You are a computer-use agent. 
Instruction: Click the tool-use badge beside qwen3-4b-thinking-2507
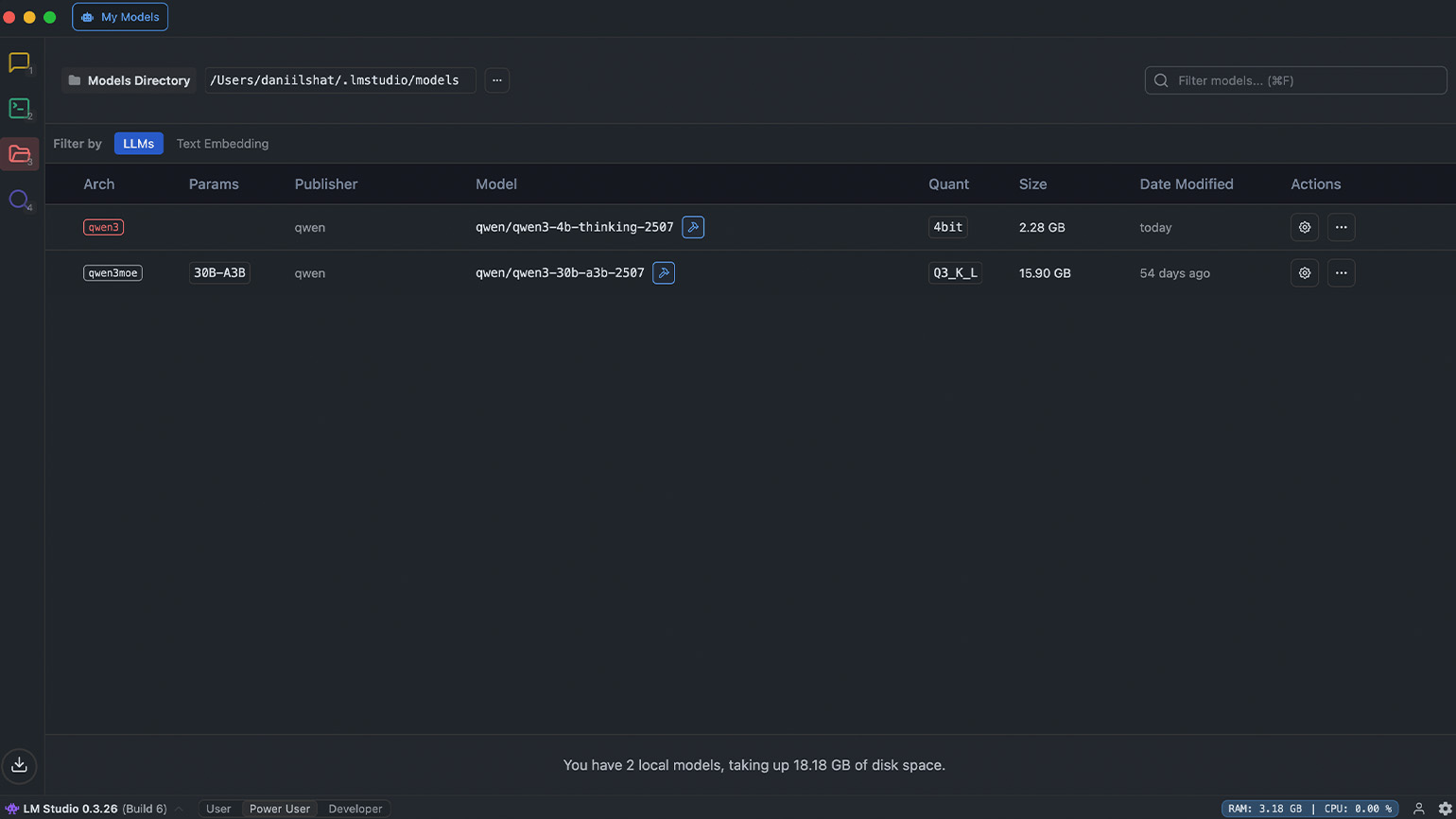coord(693,227)
